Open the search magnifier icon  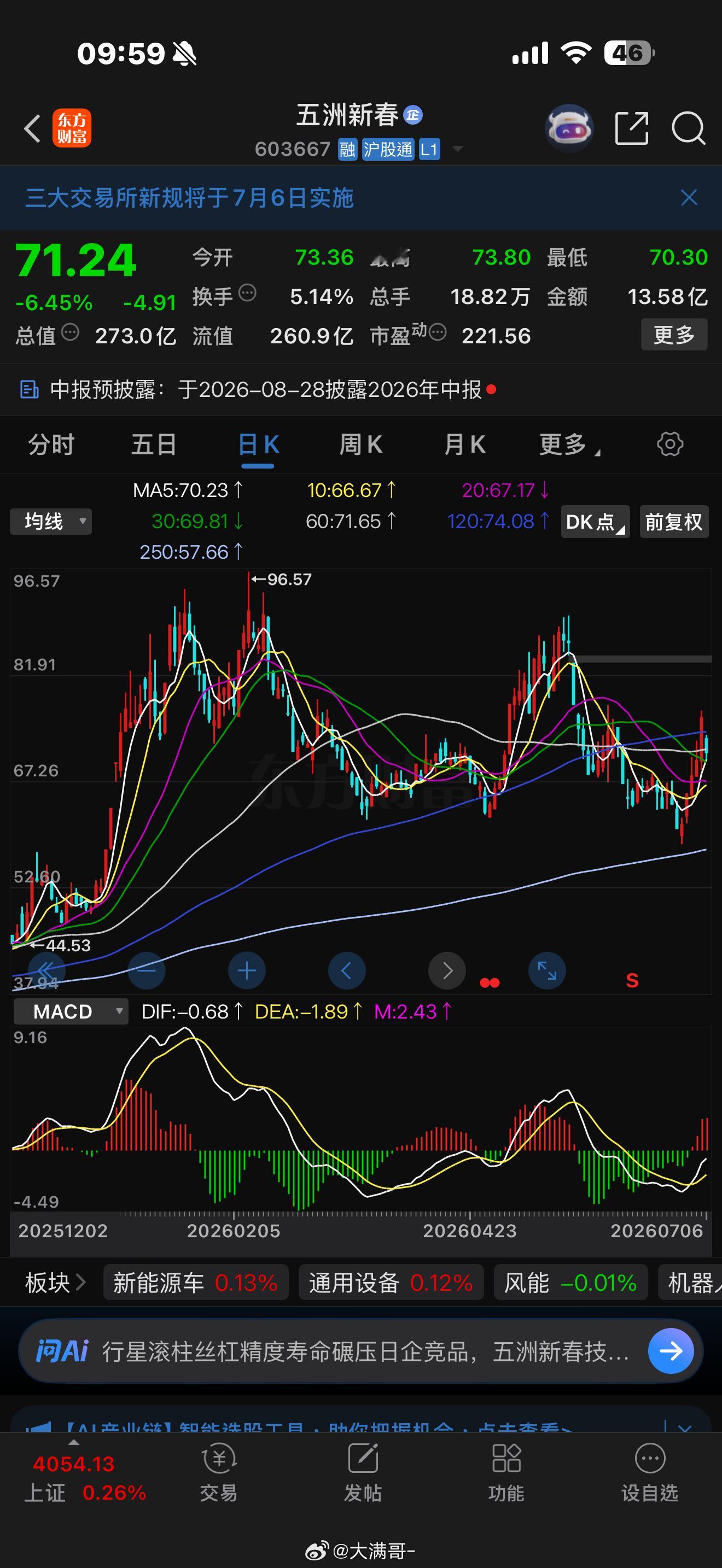click(689, 128)
